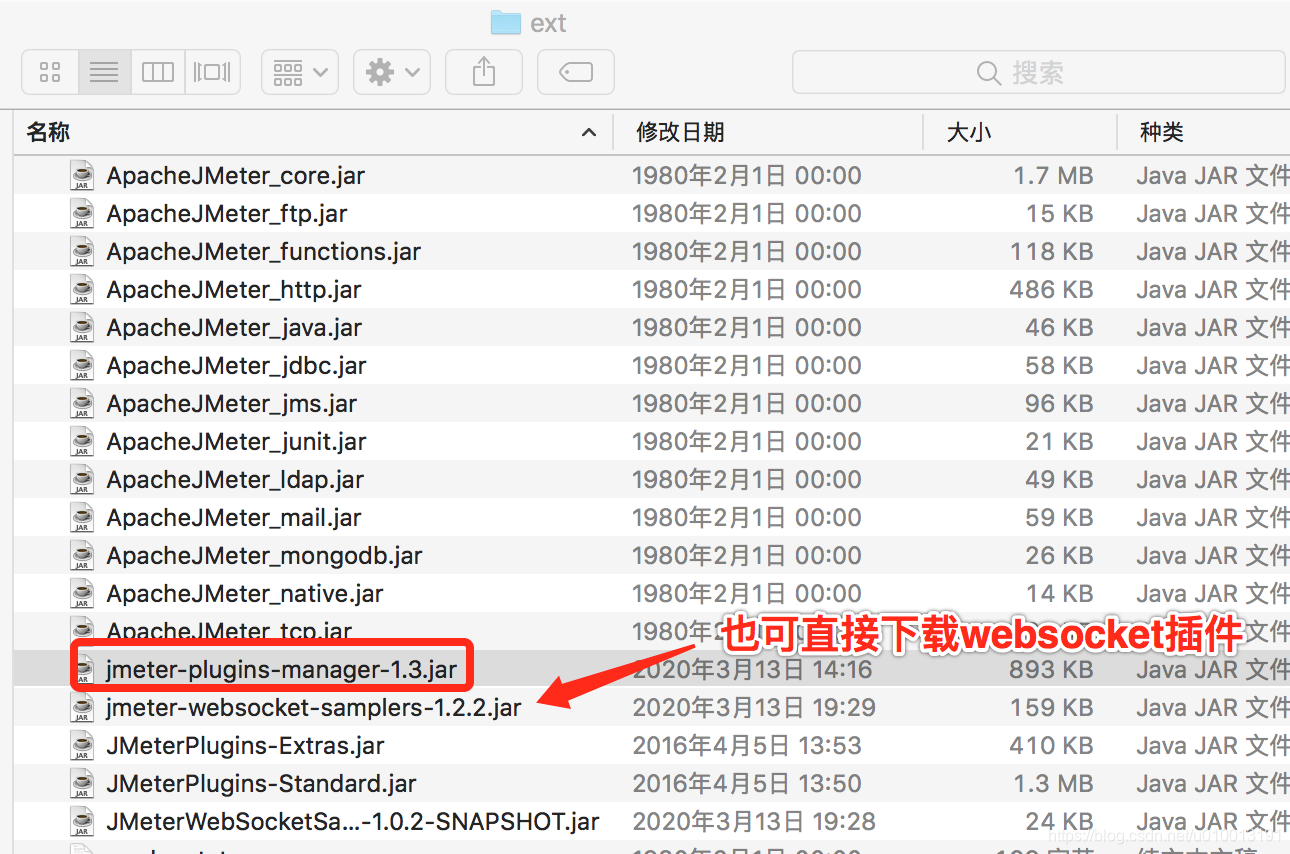Select file name ApacheJMeter_http.jar
This screenshot has width=1290, height=854.
[234, 290]
